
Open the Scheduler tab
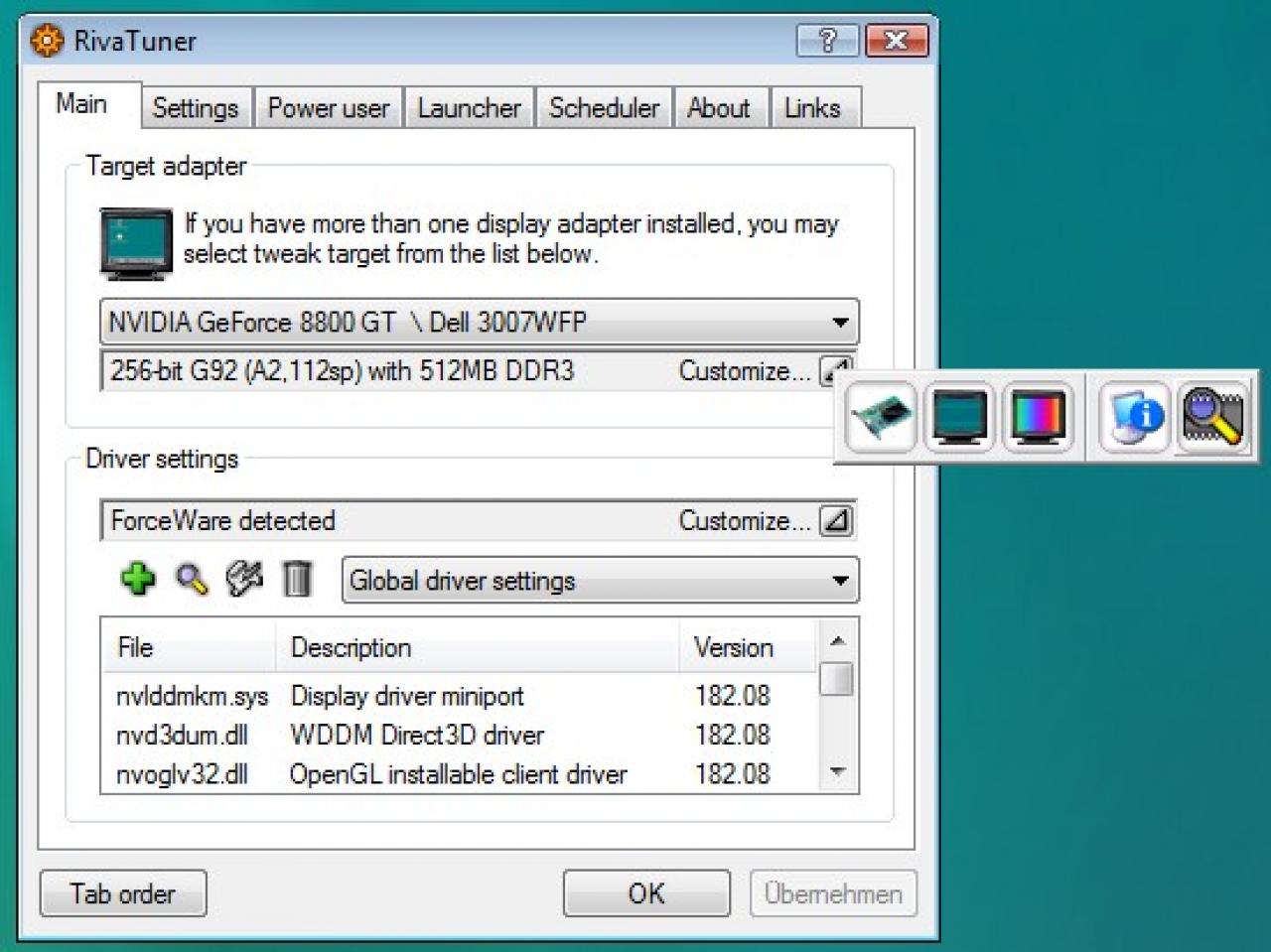604,108
